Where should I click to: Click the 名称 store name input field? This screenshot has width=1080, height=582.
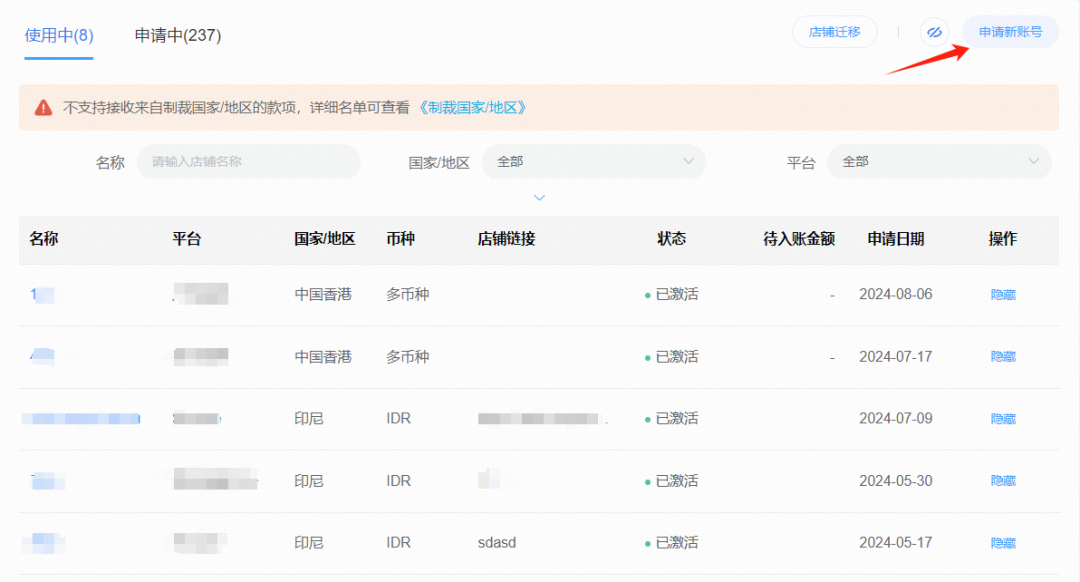pyautogui.click(x=248, y=161)
